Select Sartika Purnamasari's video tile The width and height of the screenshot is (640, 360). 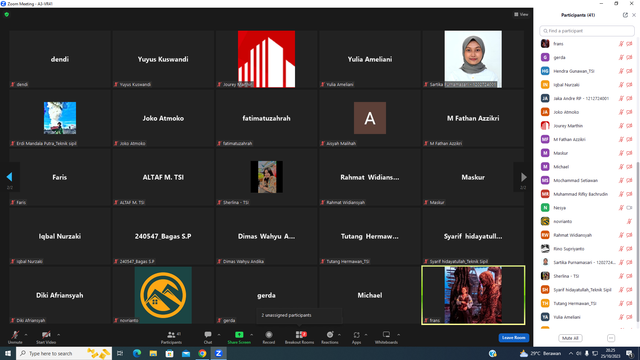click(x=473, y=59)
